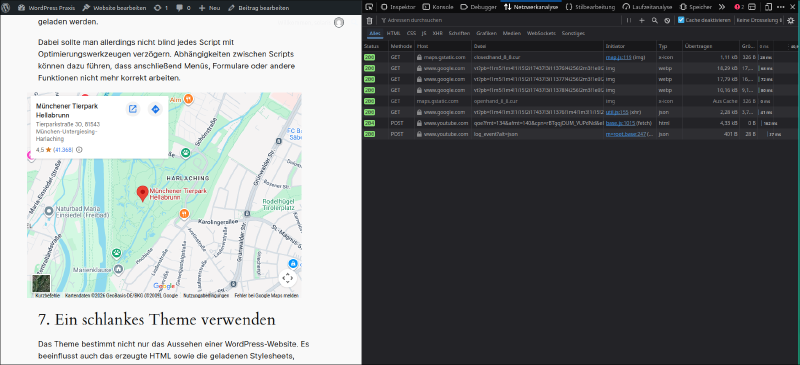Filter requests by CSS
The width and height of the screenshot is (800, 365).
[x=411, y=33]
